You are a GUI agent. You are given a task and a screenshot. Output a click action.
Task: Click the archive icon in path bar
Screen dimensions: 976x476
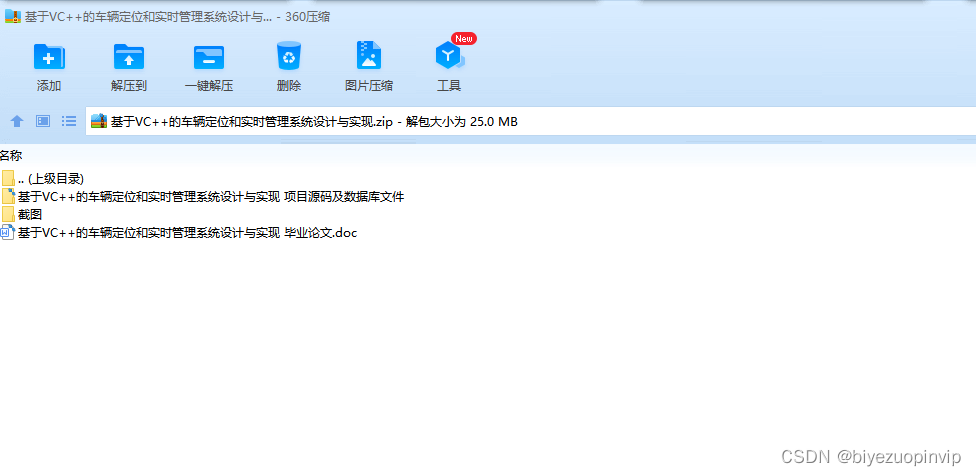(100, 121)
